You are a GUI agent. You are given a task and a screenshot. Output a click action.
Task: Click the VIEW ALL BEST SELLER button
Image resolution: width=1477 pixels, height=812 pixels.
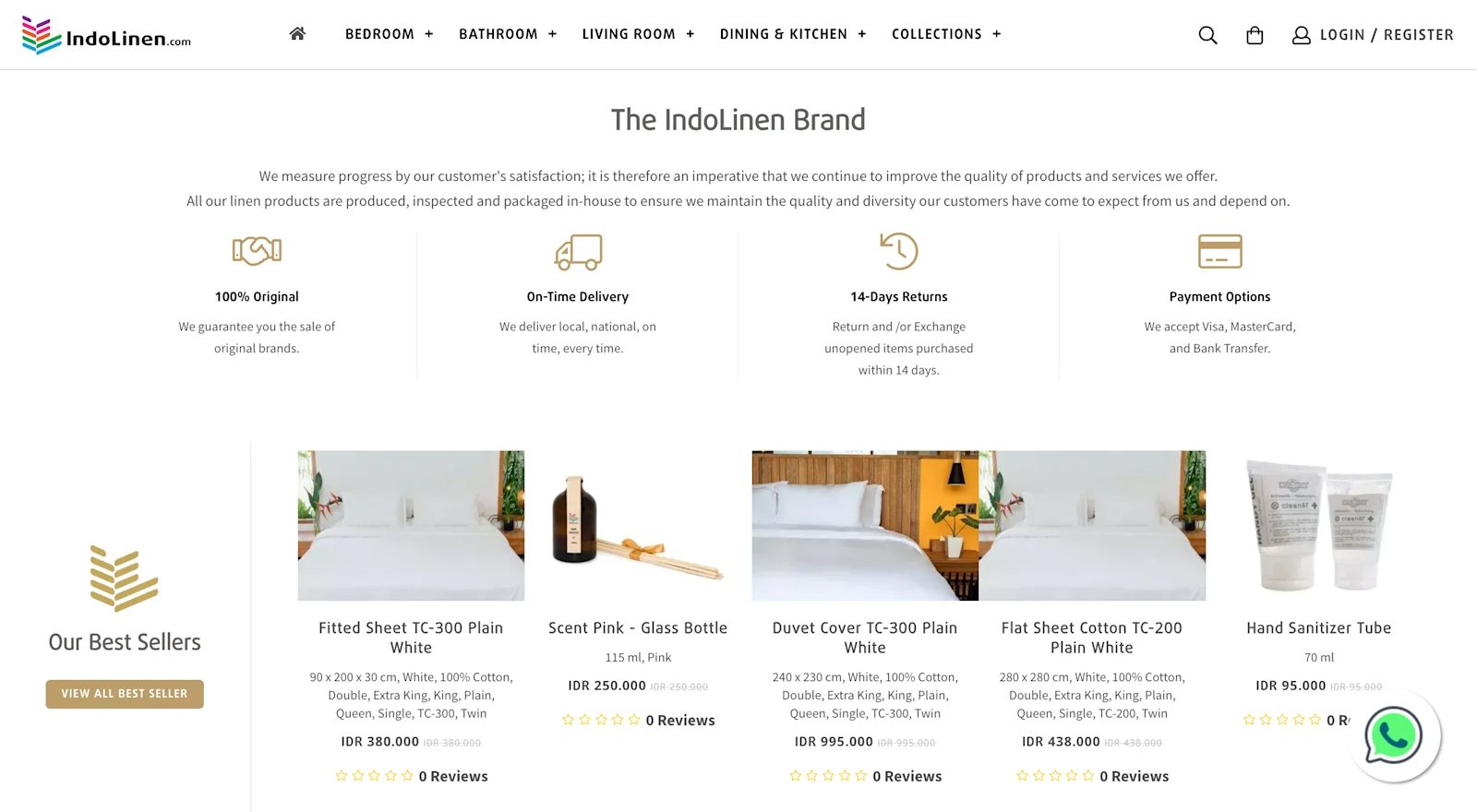click(x=124, y=693)
